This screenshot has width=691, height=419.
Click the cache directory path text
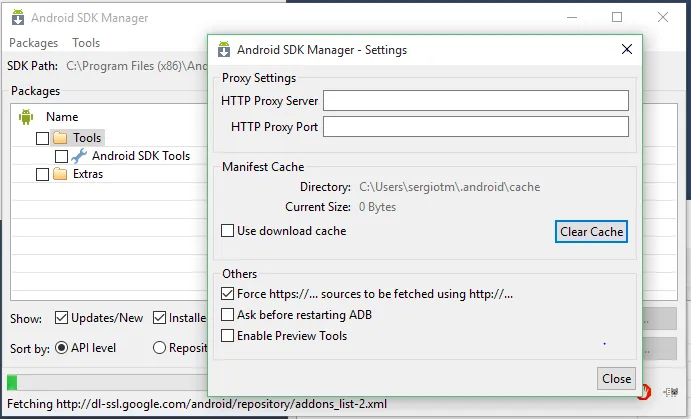450,187
